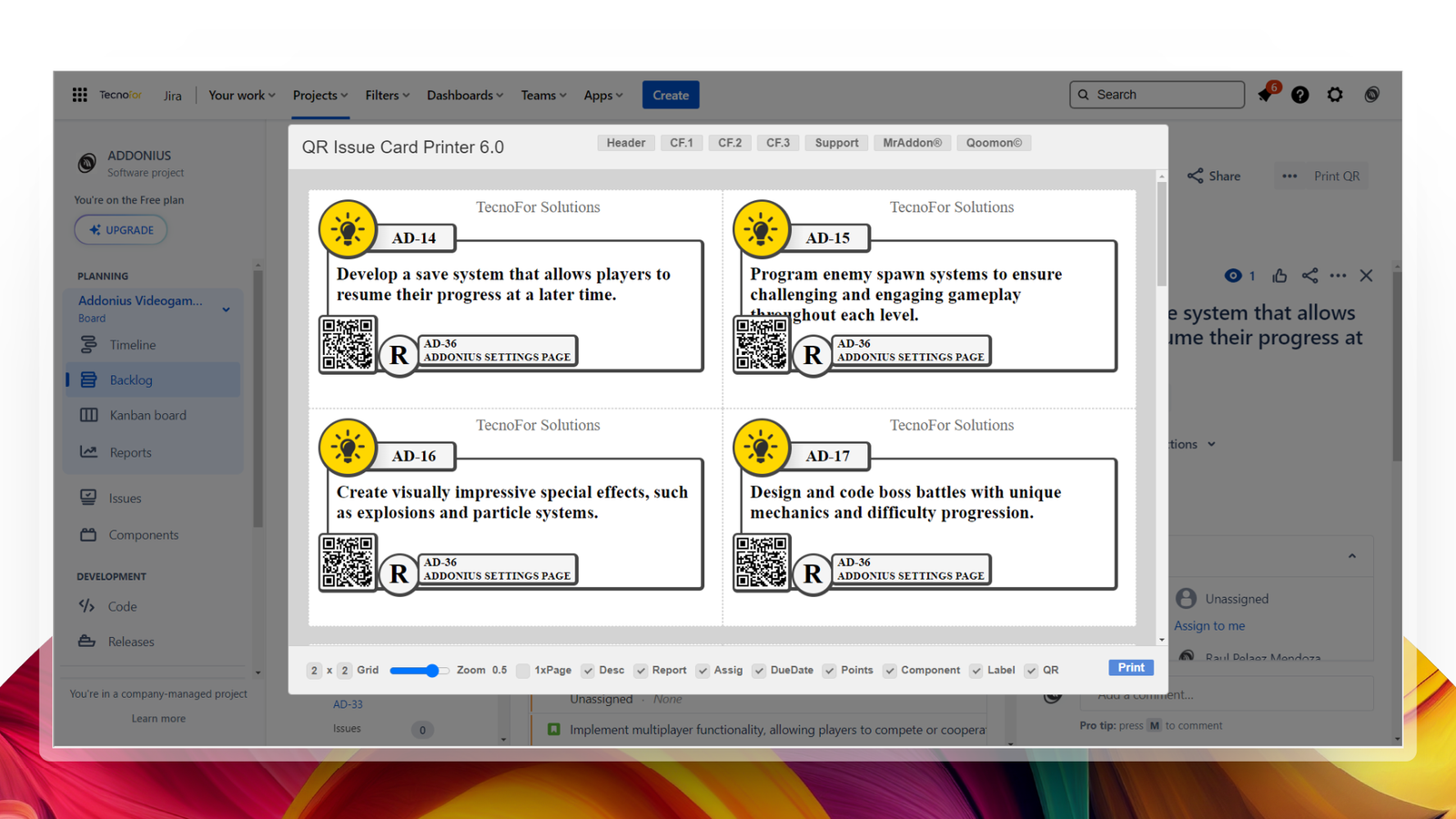This screenshot has height=819, width=1456.
Task: Click the UPGRADE button
Action: pyautogui.click(x=121, y=230)
